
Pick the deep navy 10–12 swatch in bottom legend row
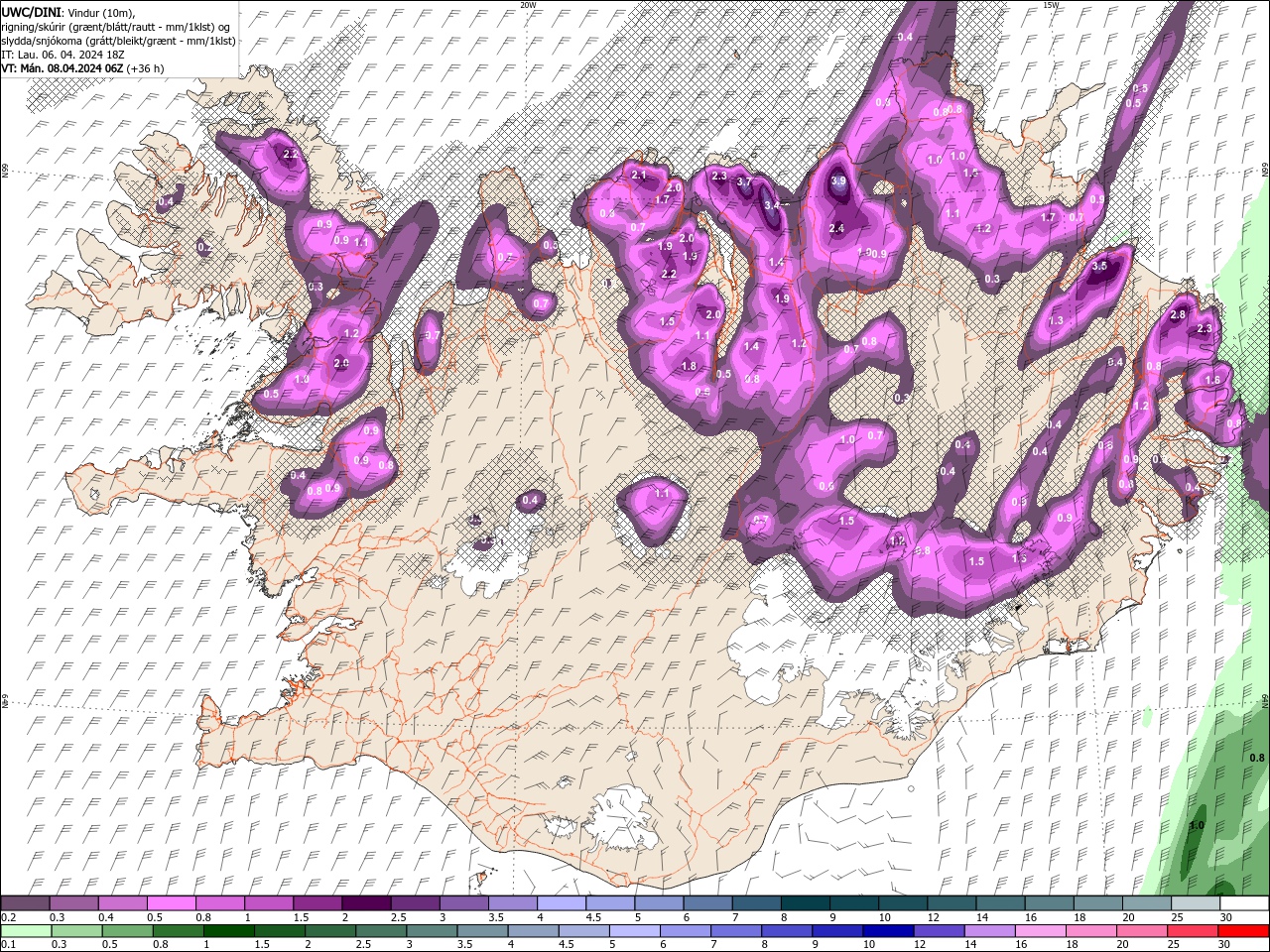click(891, 931)
